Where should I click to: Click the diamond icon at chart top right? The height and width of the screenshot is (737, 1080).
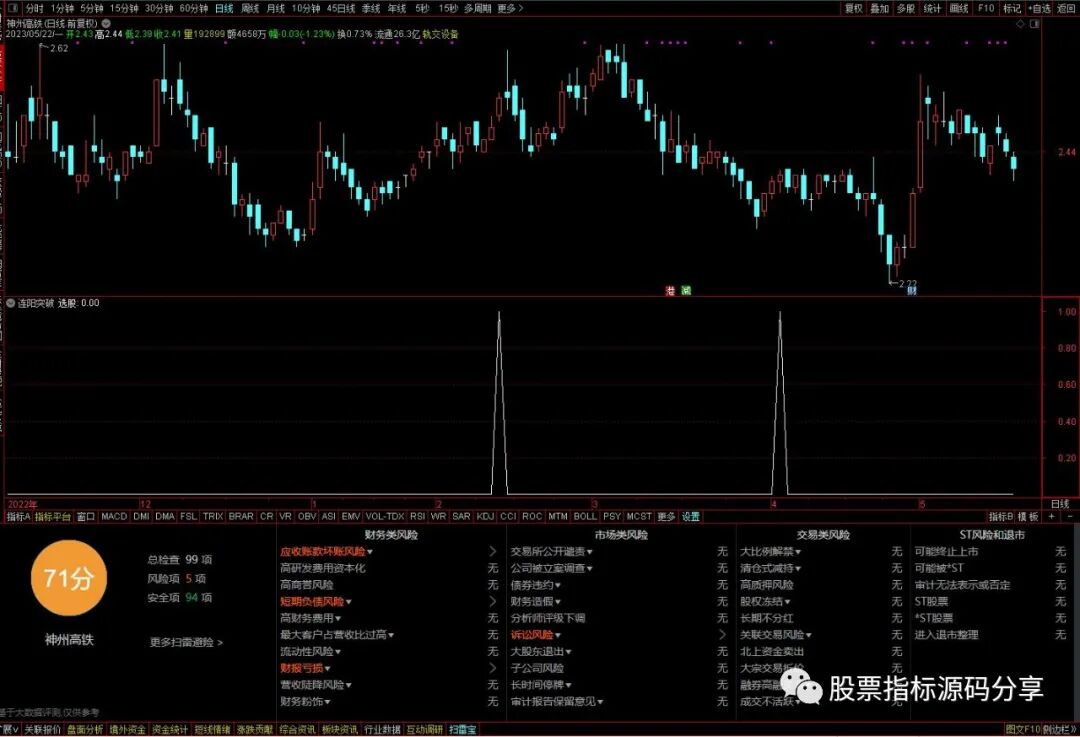click(x=1020, y=23)
